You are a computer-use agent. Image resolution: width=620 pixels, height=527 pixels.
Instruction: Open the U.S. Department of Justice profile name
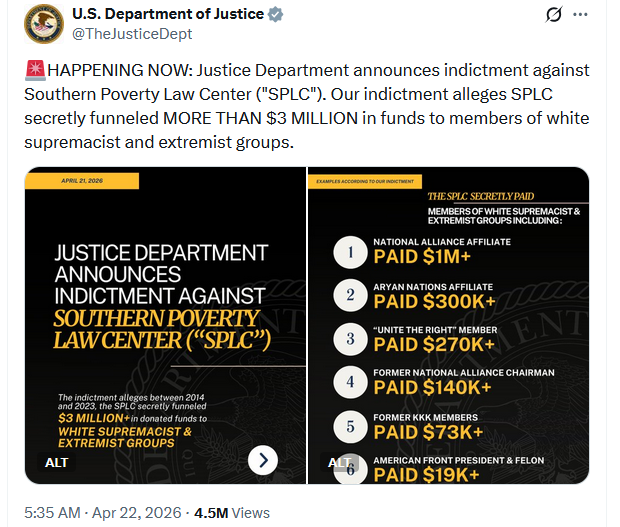point(168,14)
